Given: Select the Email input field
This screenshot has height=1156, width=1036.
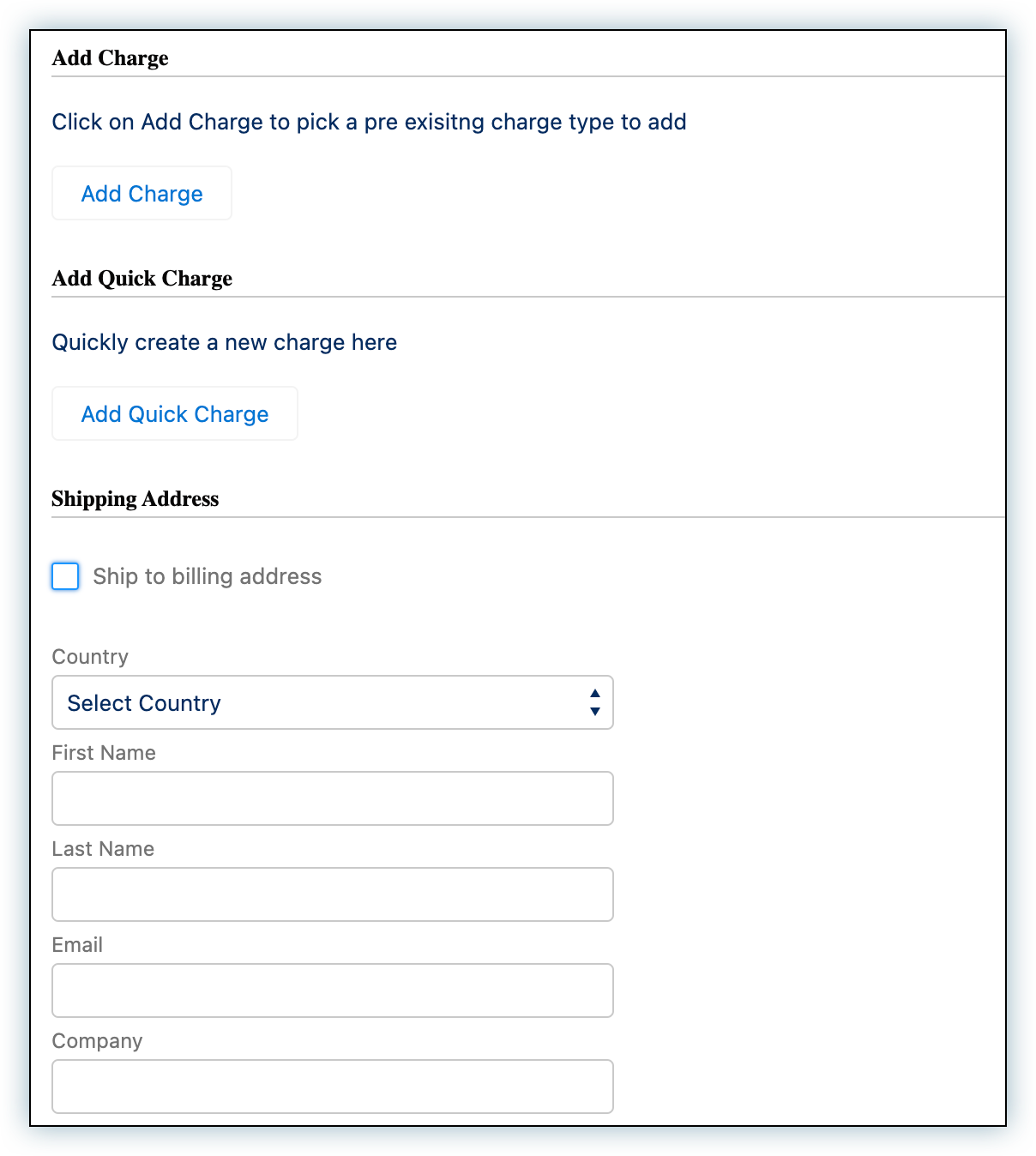Looking at the screenshot, I should click(x=332, y=990).
